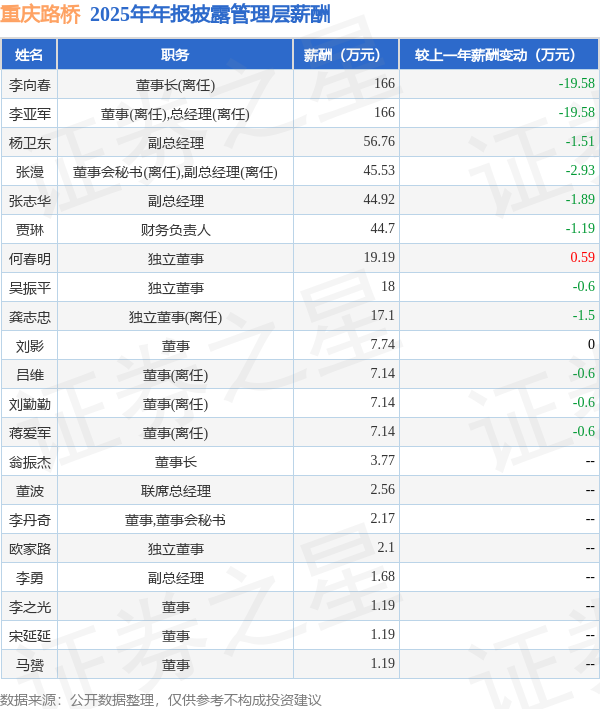Click salary value 45.53 for 张漫
Viewport: 600px width, 709px height.
pos(379,170)
